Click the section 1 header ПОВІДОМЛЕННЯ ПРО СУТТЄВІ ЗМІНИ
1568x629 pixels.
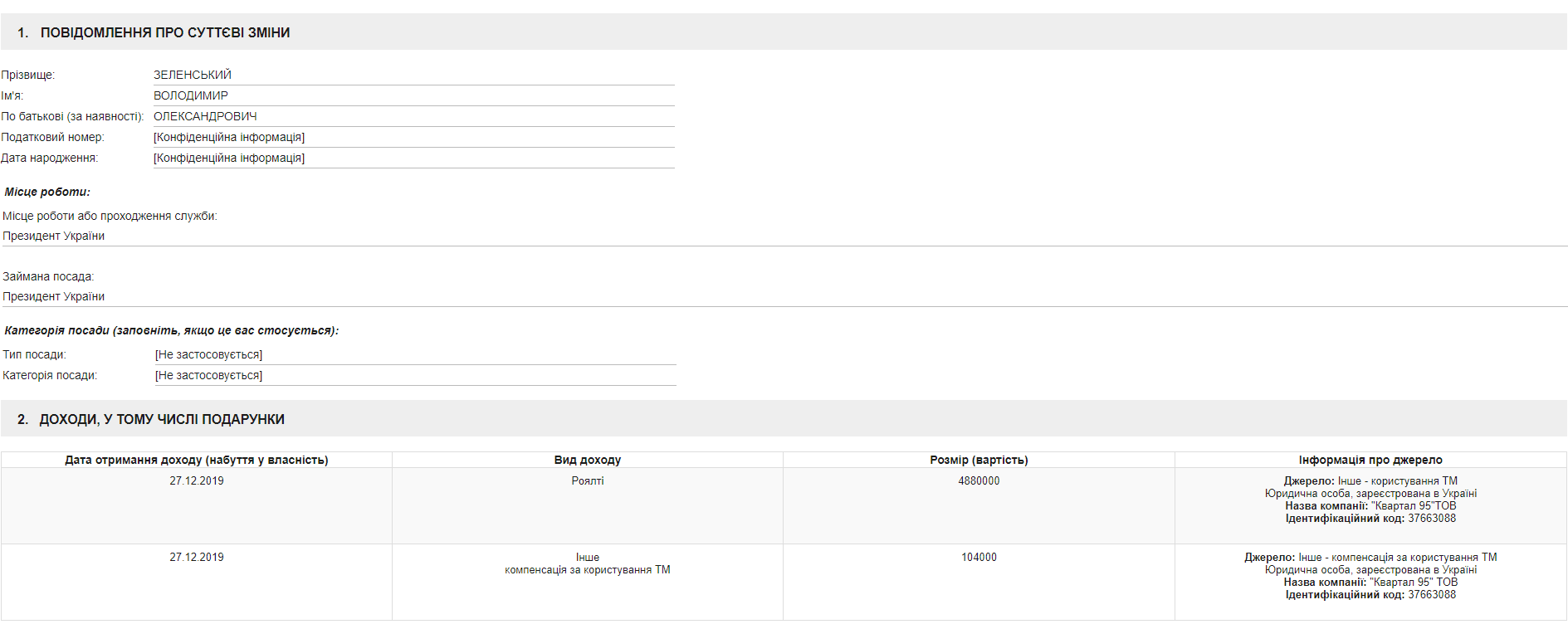tap(164, 32)
